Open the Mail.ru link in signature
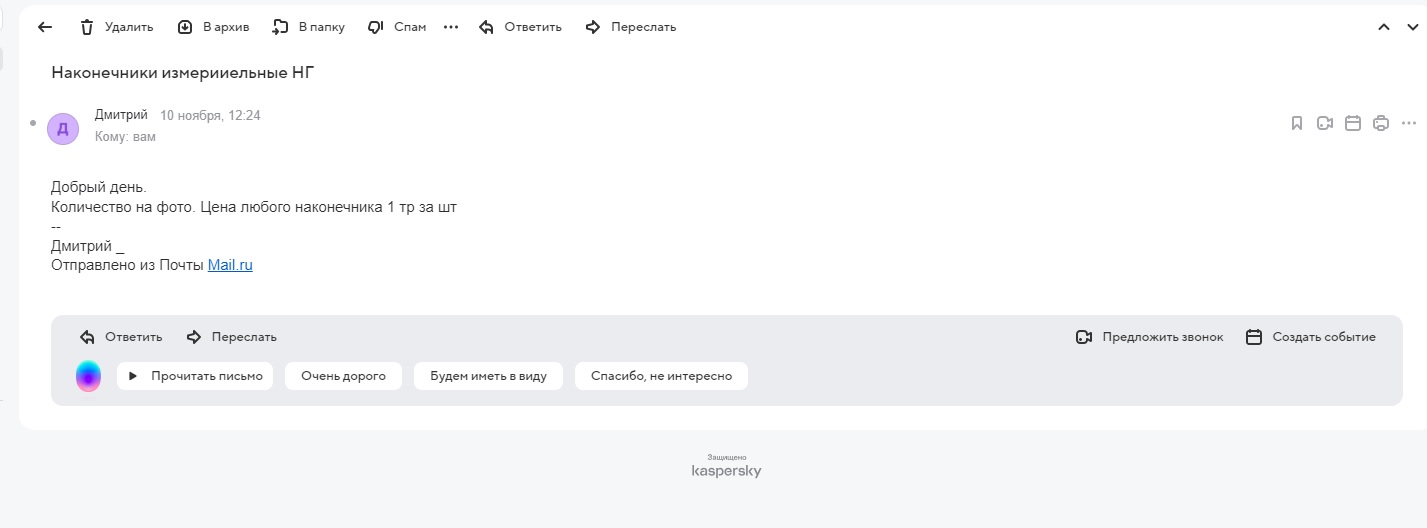The image size is (1427, 528). tap(230, 265)
